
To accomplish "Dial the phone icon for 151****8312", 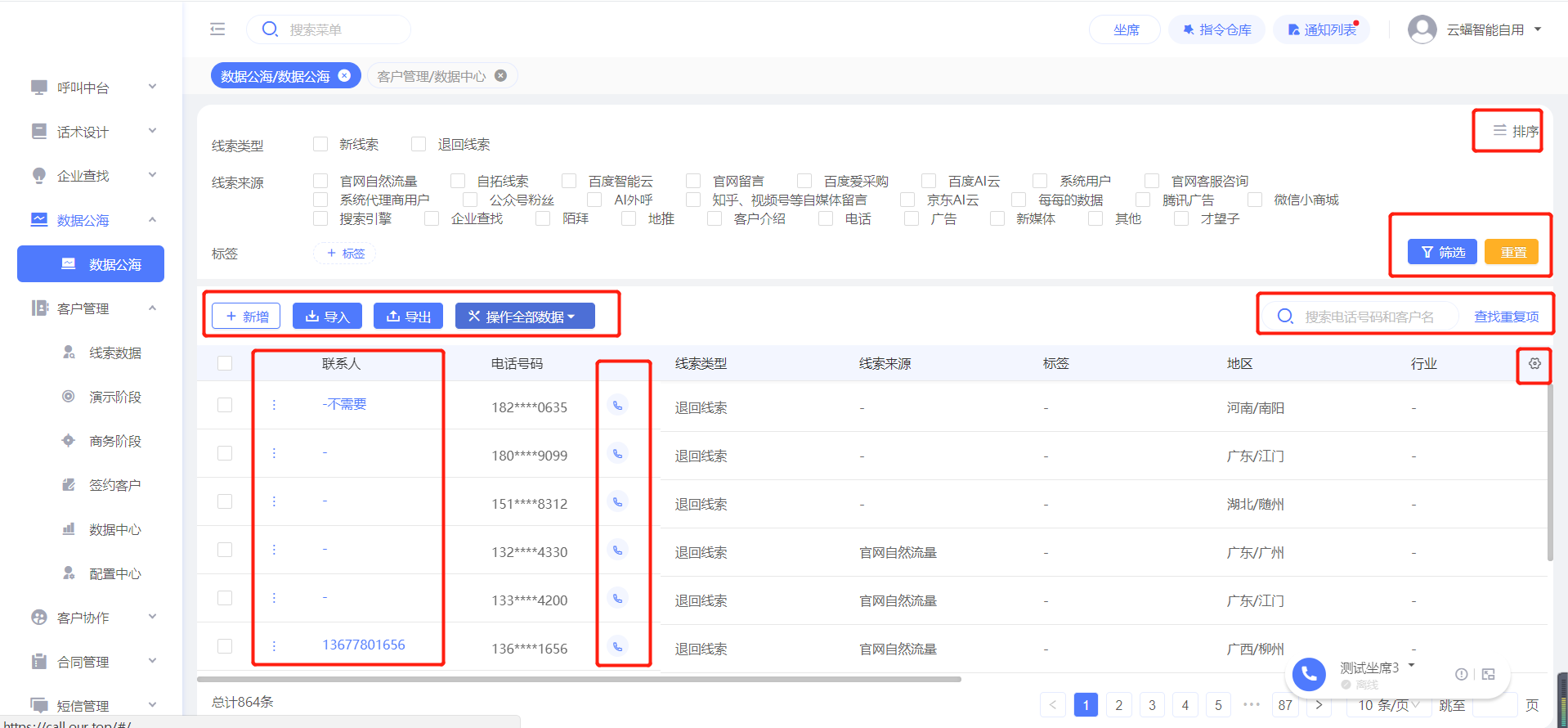I will point(618,501).
